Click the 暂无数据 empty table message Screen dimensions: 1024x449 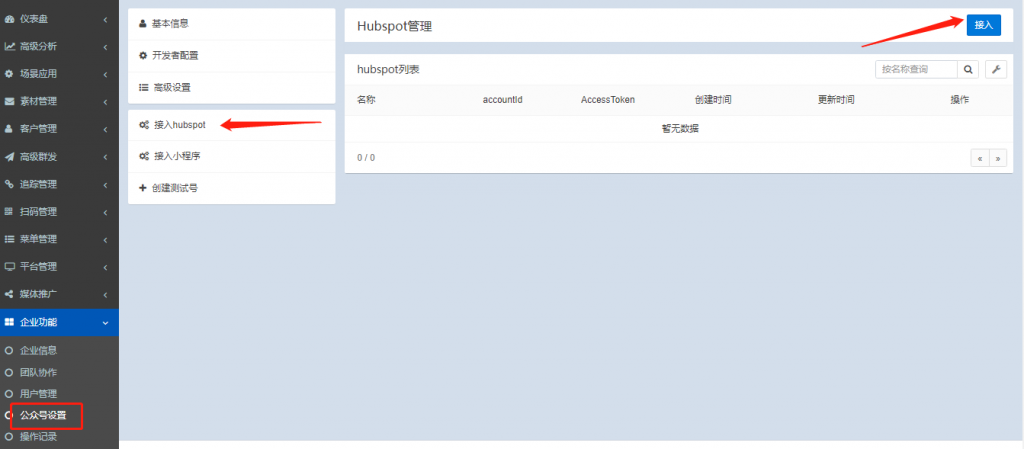(680, 129)
